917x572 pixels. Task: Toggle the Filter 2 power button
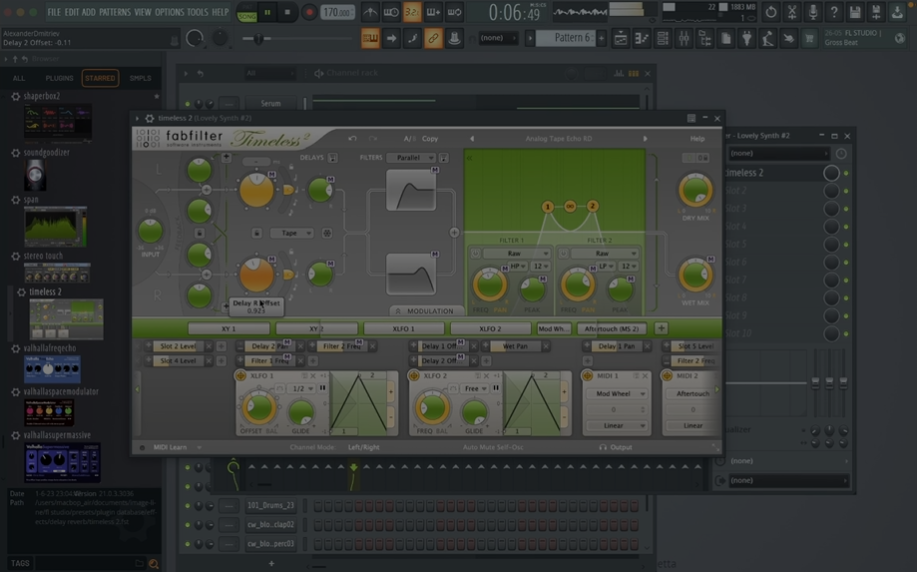563,253
